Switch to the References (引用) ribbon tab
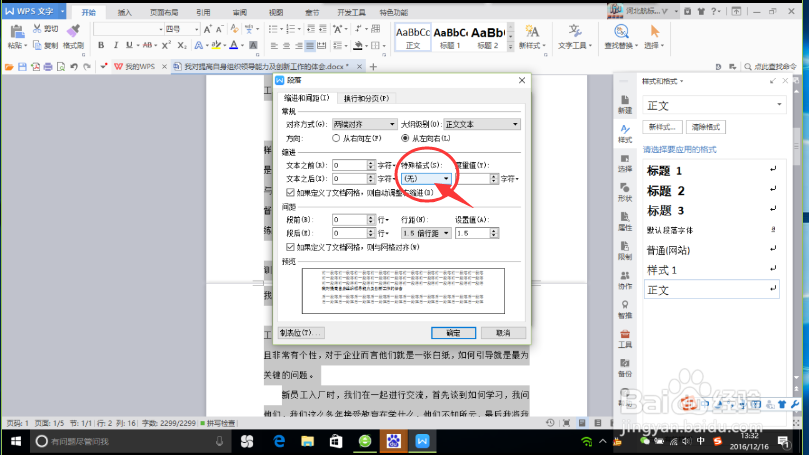The image size is (809, 455). pyautogui.click(x=203, y=12)
